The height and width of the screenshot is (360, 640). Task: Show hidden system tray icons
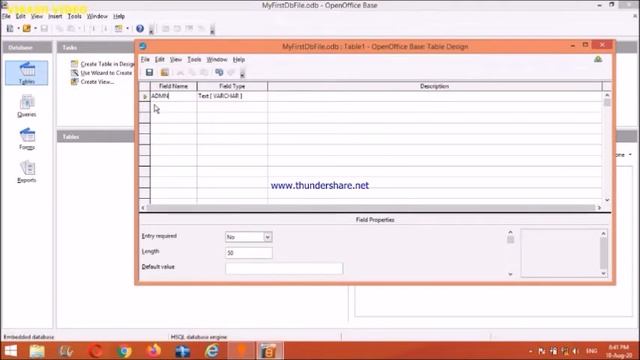[x=530, y=351]
